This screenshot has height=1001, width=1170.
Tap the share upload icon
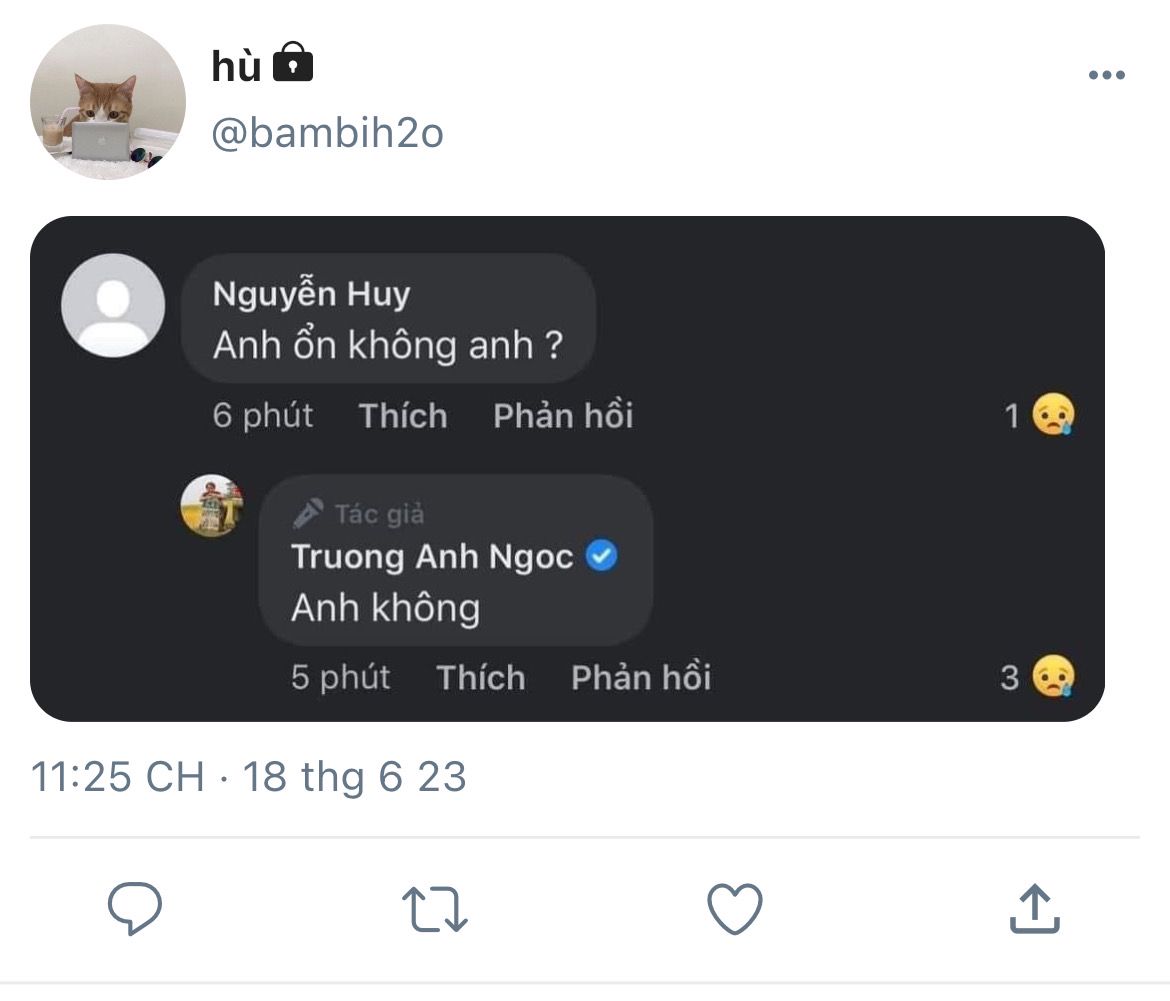(x=1035, y=909)
